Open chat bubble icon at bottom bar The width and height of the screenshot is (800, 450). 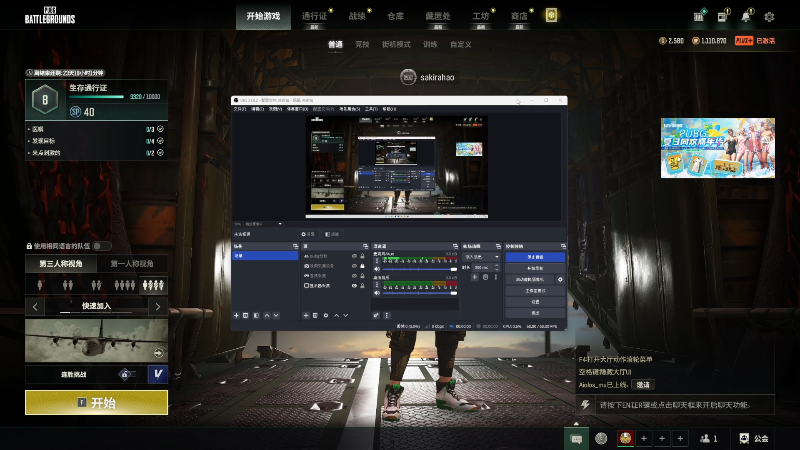tap(577, 439)
